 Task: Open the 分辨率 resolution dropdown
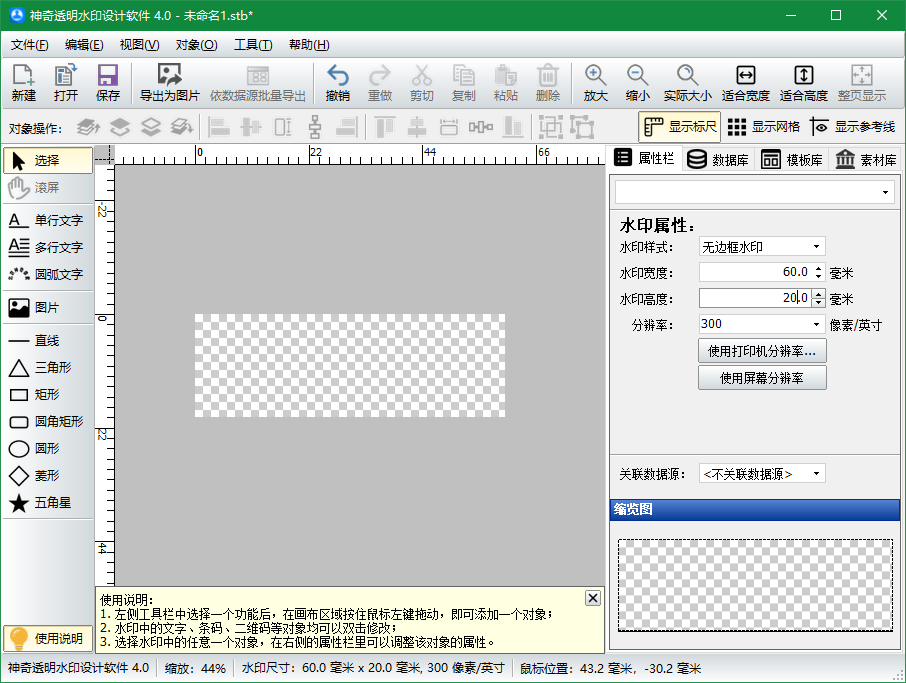pyautogui.click(x=816, y=323)
